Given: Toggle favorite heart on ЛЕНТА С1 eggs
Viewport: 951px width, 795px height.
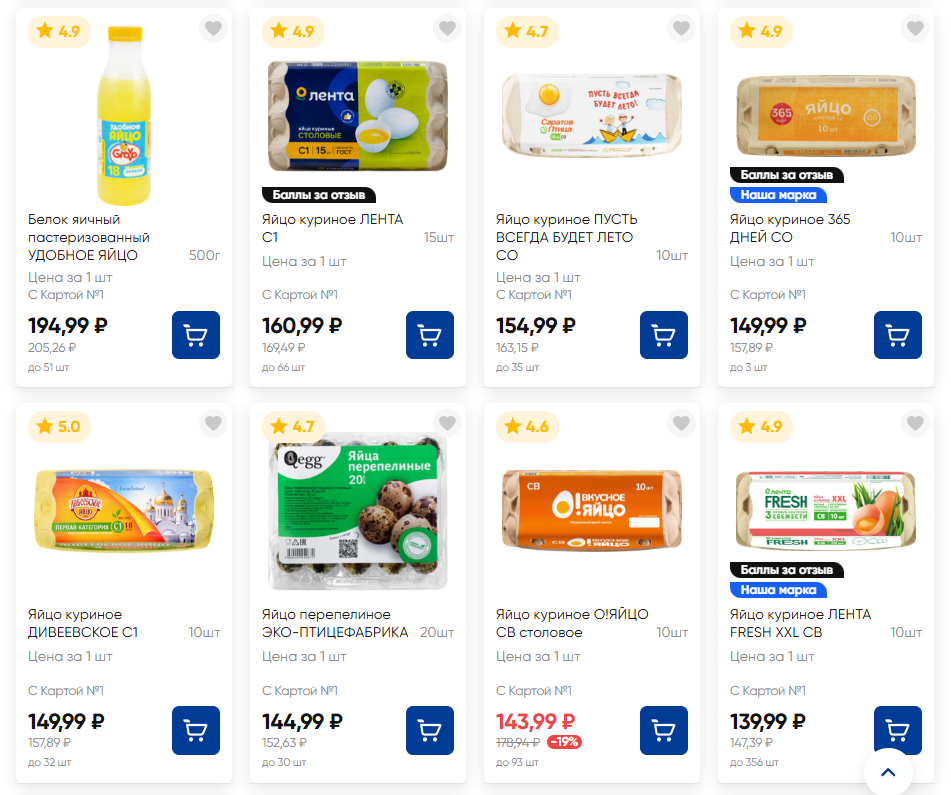Looking at the screenshot, I should point(447,29).
